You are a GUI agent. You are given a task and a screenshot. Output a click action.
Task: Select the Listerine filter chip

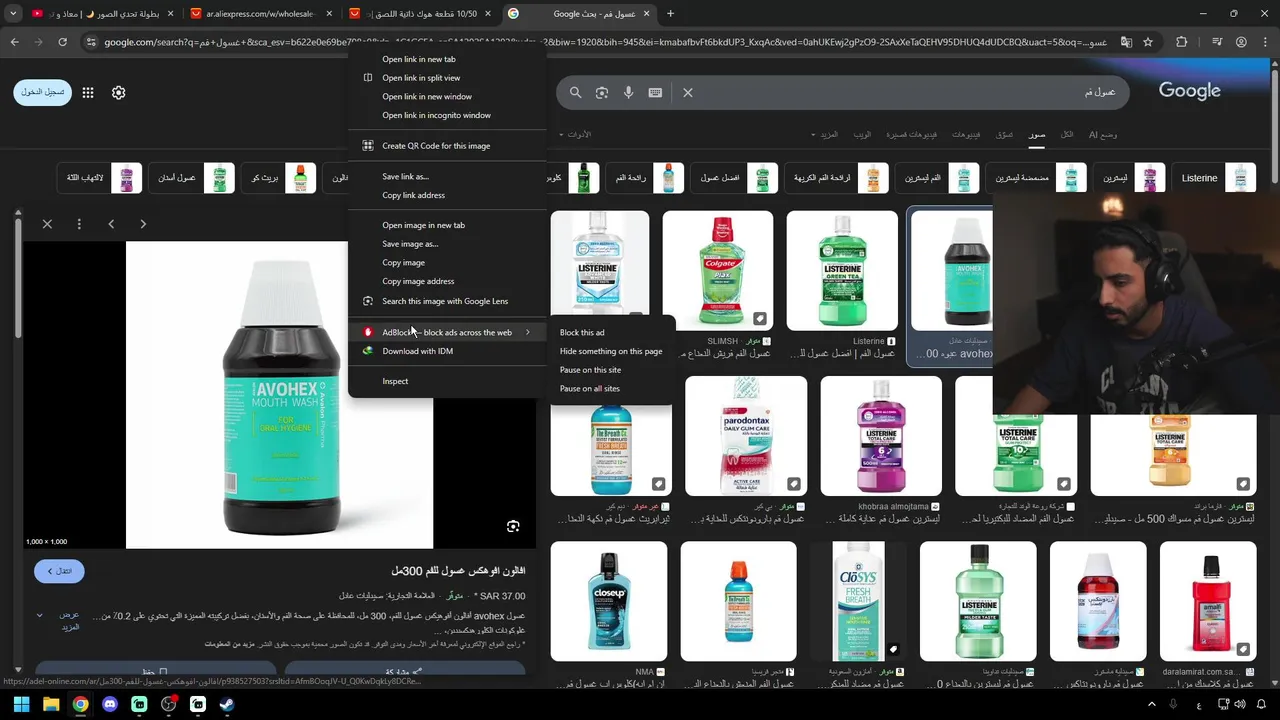click(x=1213, y=178)
